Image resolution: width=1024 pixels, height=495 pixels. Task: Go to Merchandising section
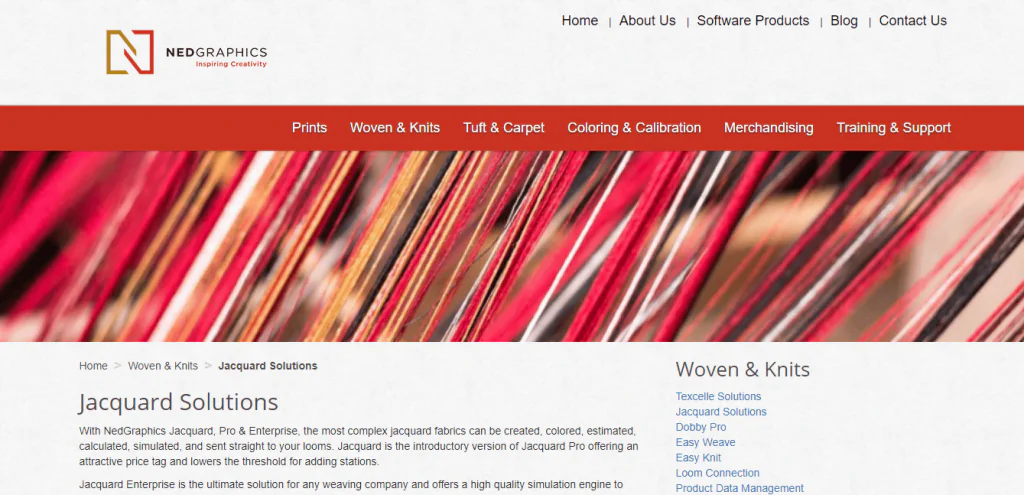(x=769, y=128)
